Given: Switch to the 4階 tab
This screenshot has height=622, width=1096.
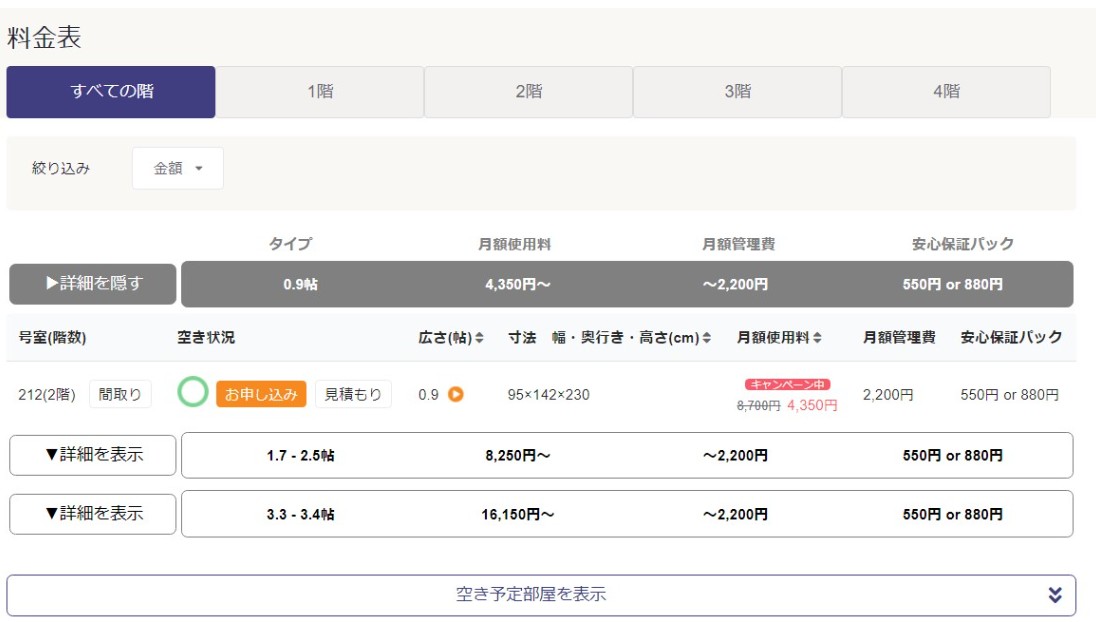Looking at the screenshot, I should [946, 92].
